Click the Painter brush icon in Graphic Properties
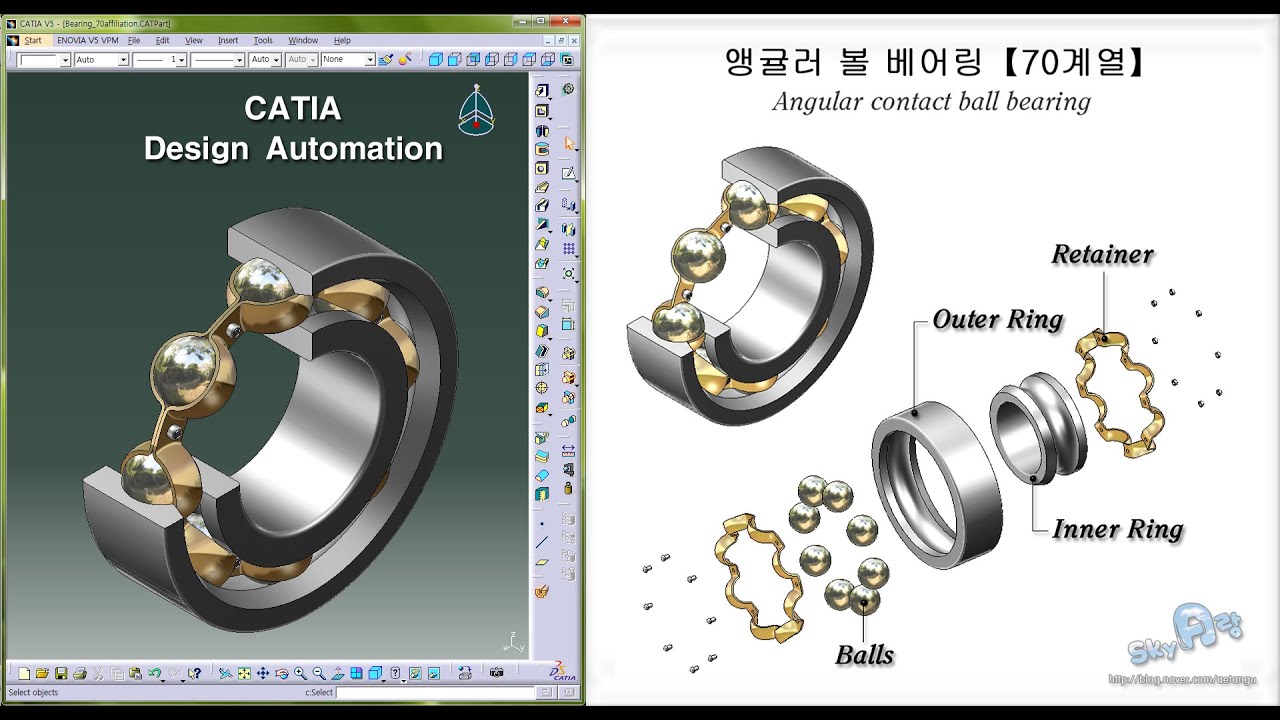 pos(385,60)
